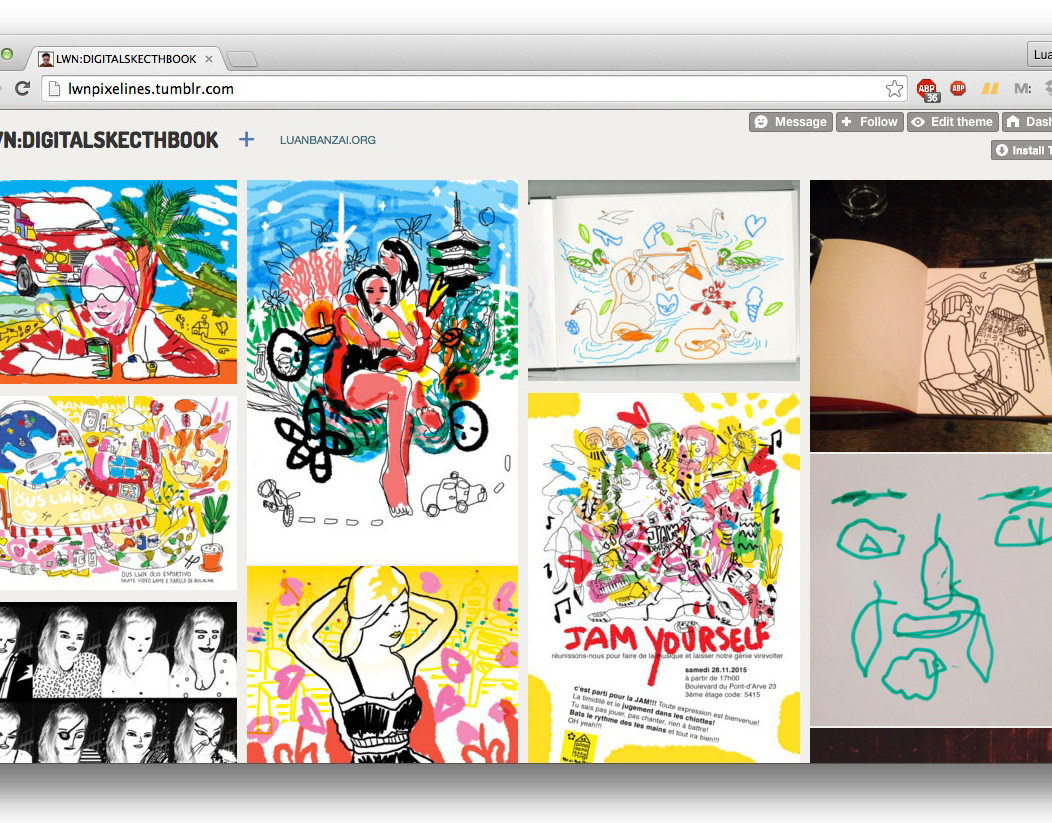
Task: Open the red car and palm tree drawing
Action: (118, 282)
